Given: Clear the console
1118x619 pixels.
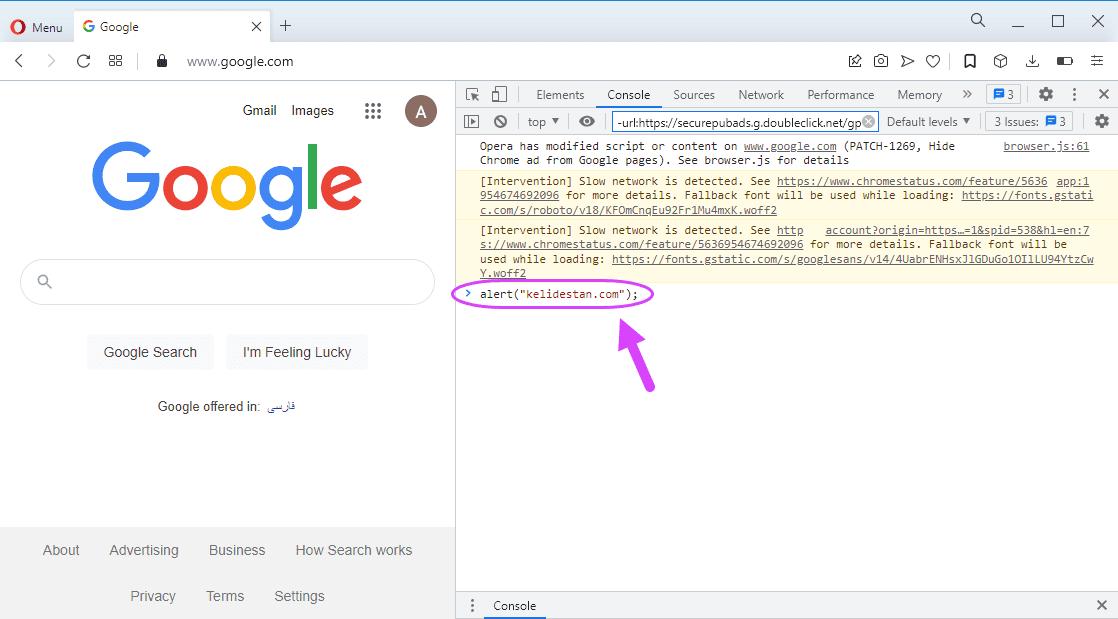Looking at the screenshot, I should click(x=501, y=122).
